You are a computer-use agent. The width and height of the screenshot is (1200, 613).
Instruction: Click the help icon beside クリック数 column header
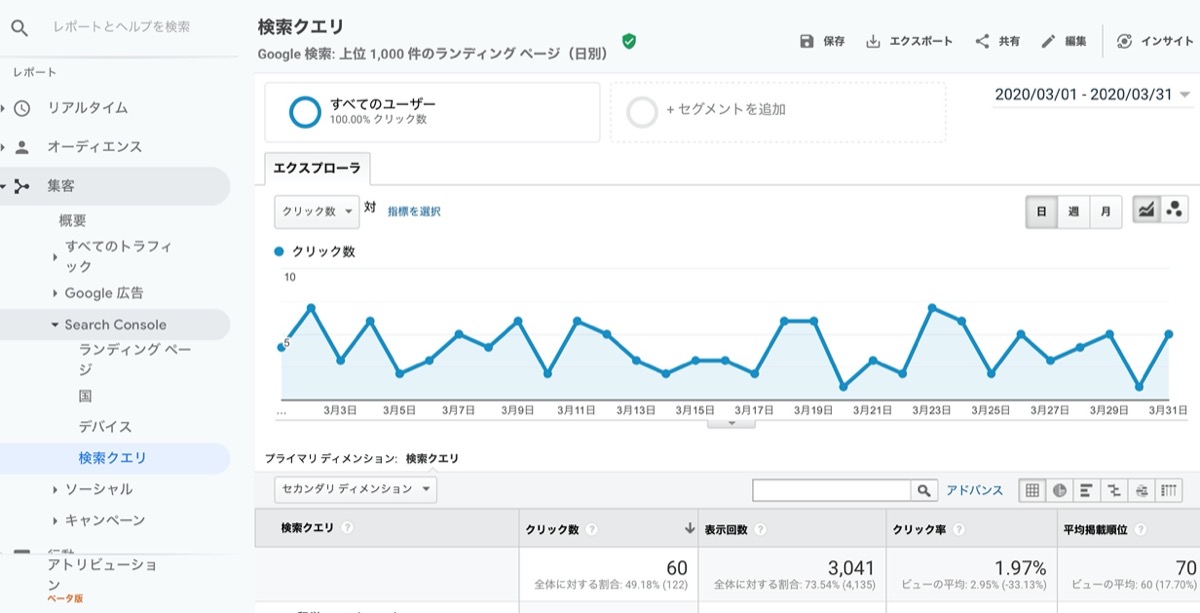[x=592, y=529]
